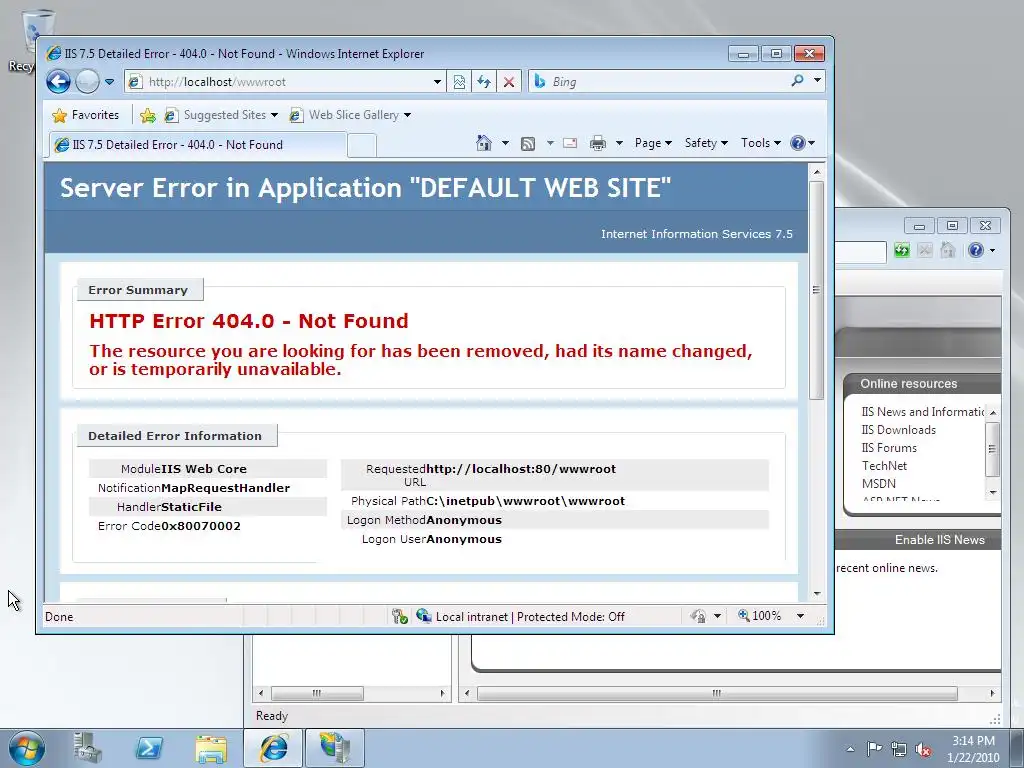Click the scroll down arrow of the page
1024x768 pixels.
coord(816,594)
